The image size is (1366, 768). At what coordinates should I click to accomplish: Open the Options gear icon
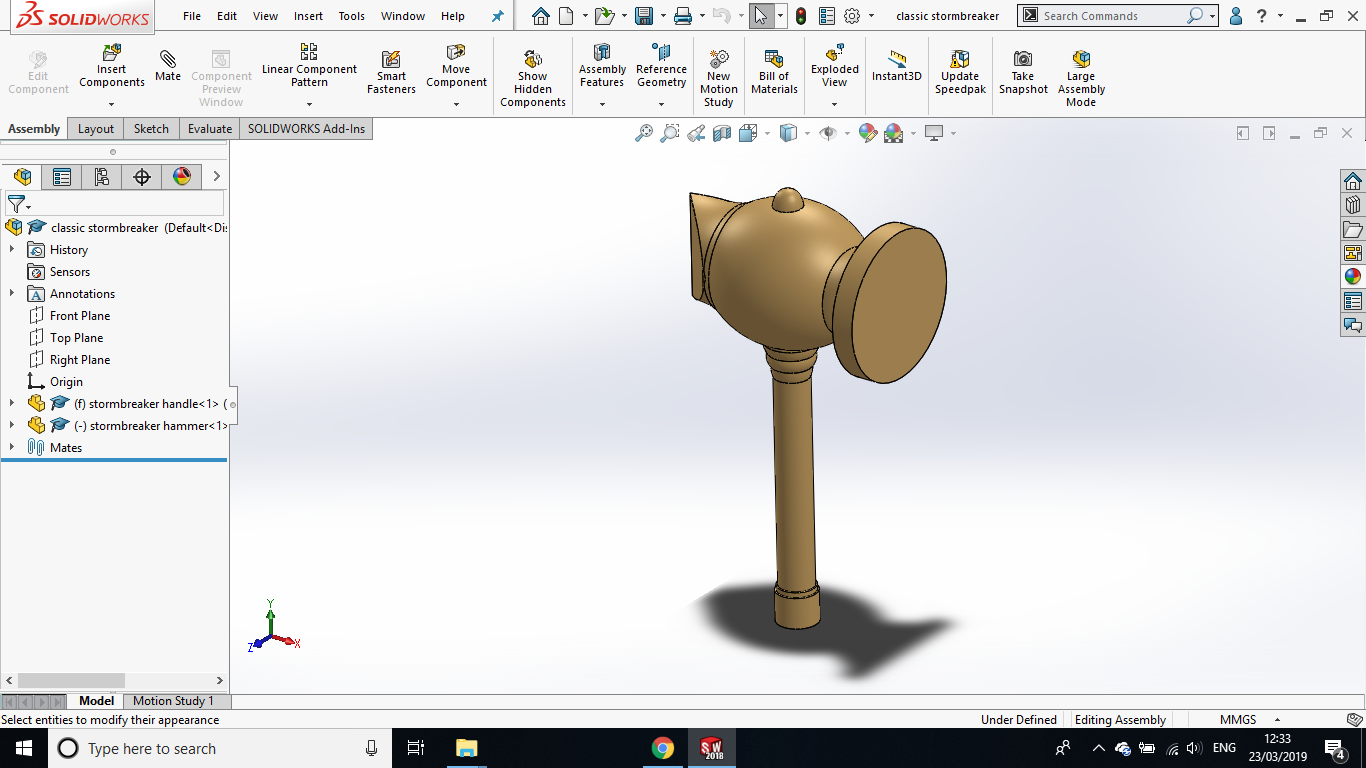(852, 16)
